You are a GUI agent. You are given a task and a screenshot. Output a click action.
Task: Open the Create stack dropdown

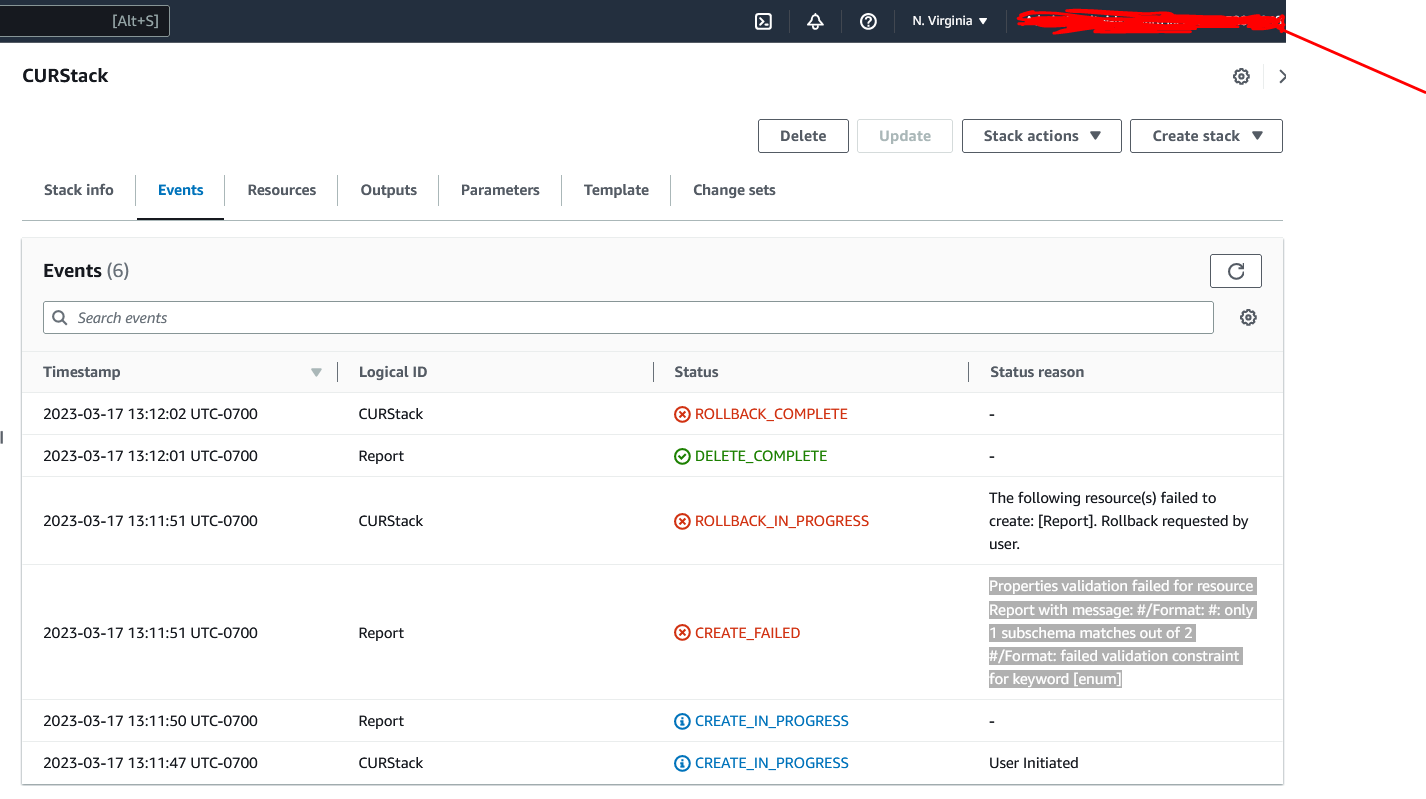(1206, 136)
